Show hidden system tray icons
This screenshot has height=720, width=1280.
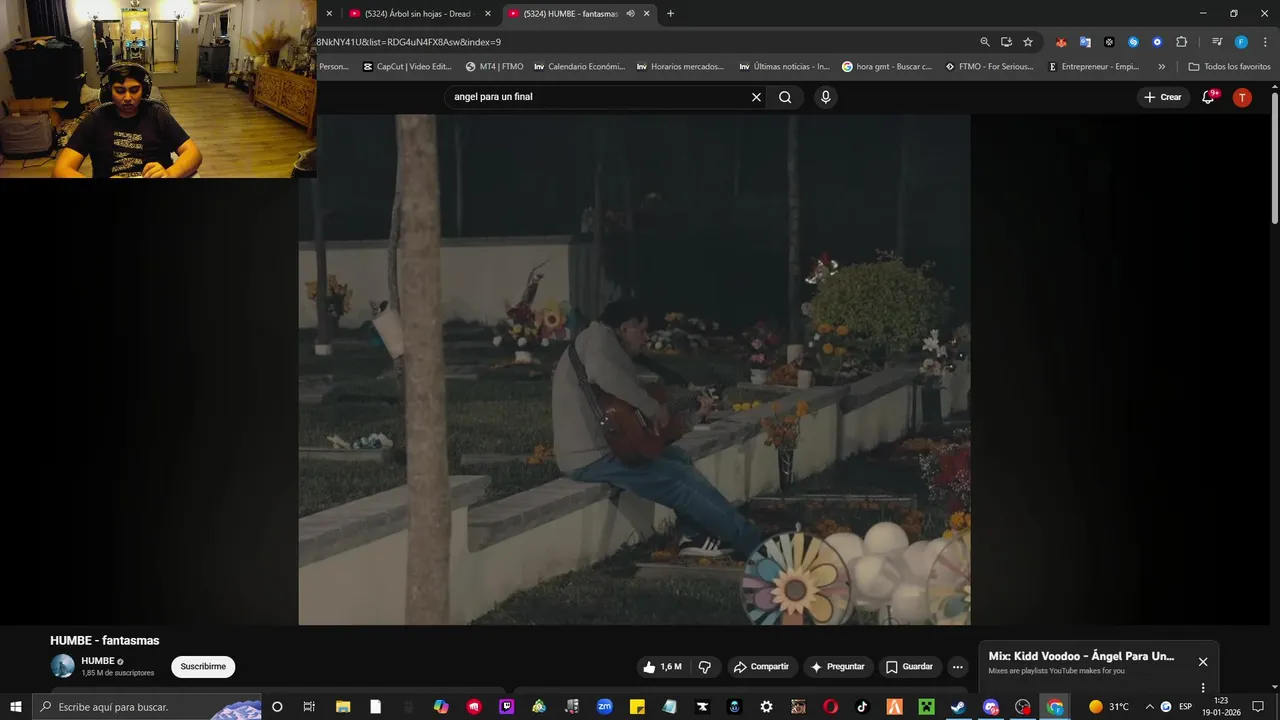tap(1149, 706)
